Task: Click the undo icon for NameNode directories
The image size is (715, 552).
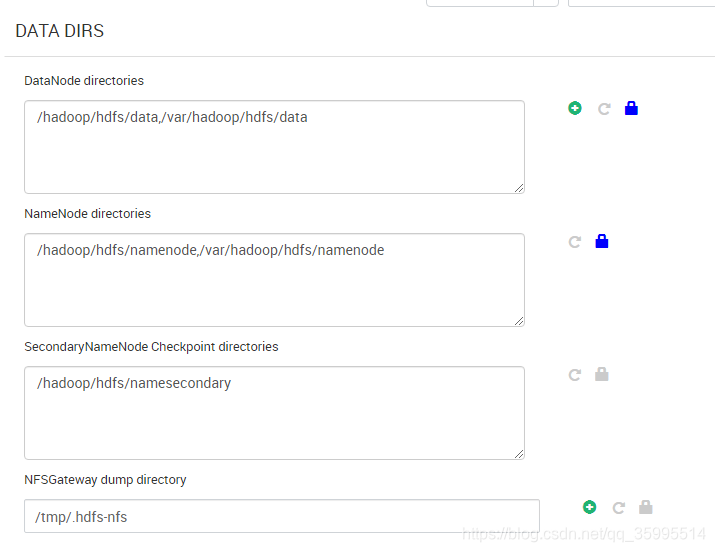Action: (575, 242)
